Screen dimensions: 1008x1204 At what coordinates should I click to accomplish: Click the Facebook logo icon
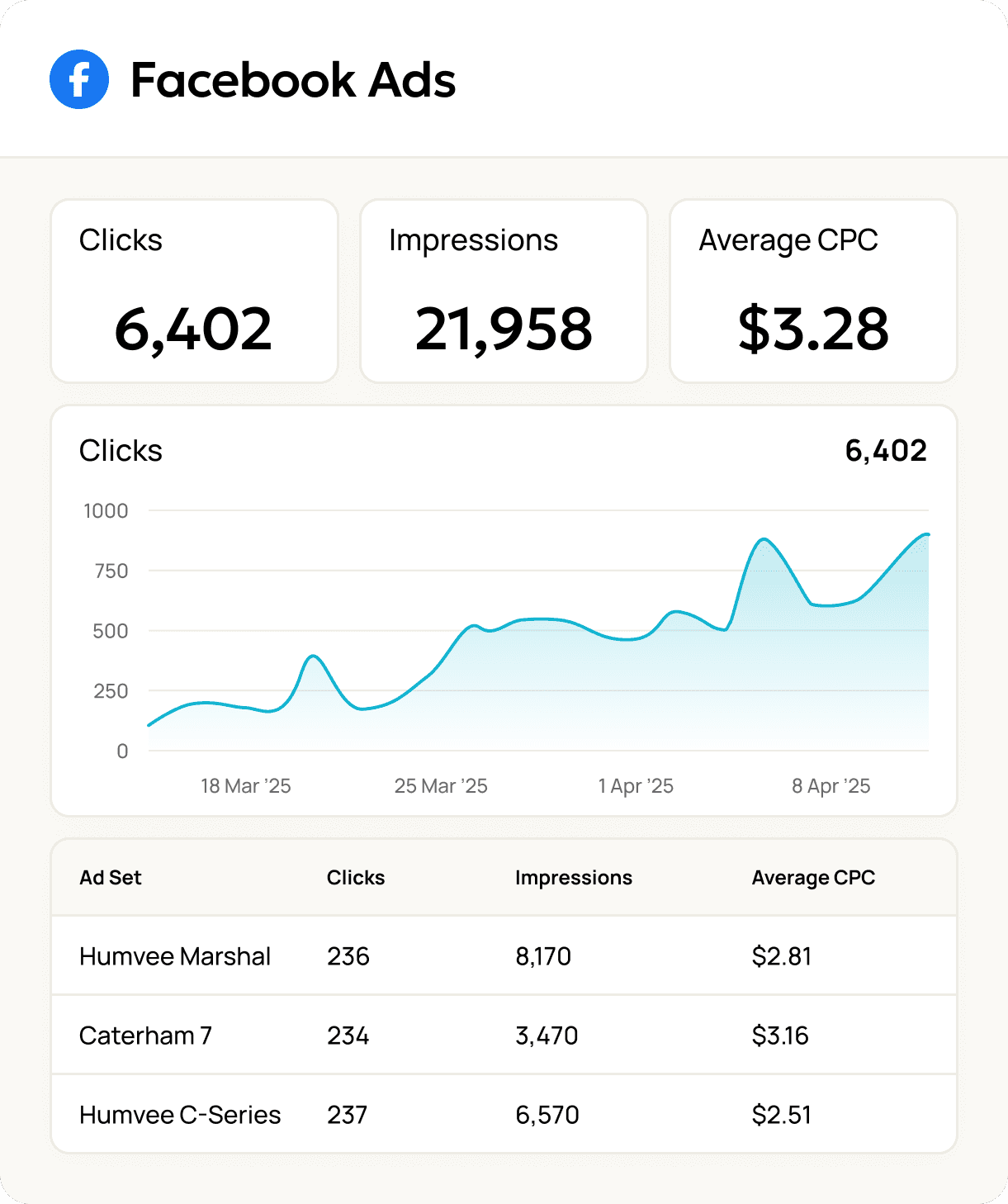pyautogui.click(x=78, y=80)
